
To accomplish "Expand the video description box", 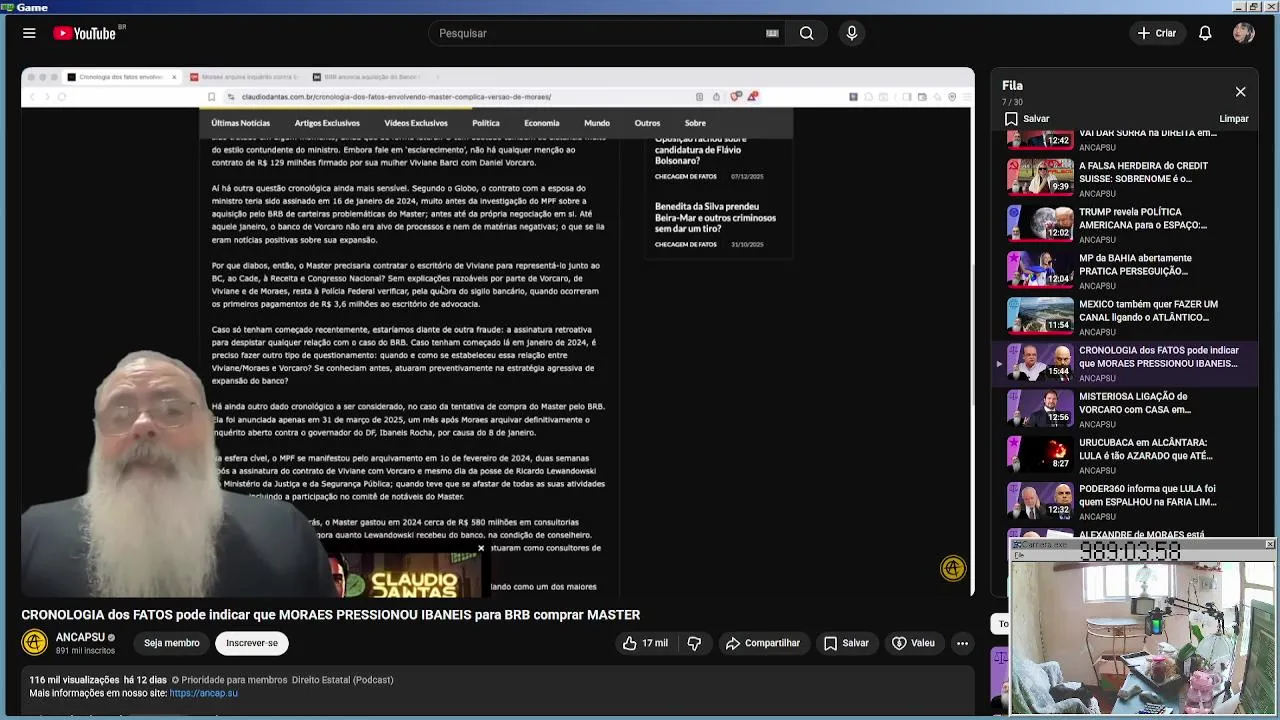I will coord(497,693).
